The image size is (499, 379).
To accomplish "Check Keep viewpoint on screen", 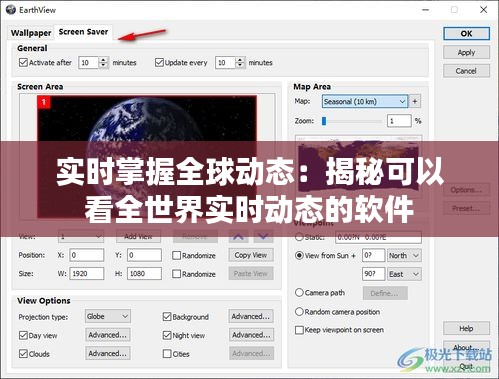I will pyautogui.click(x=299, y=330).
